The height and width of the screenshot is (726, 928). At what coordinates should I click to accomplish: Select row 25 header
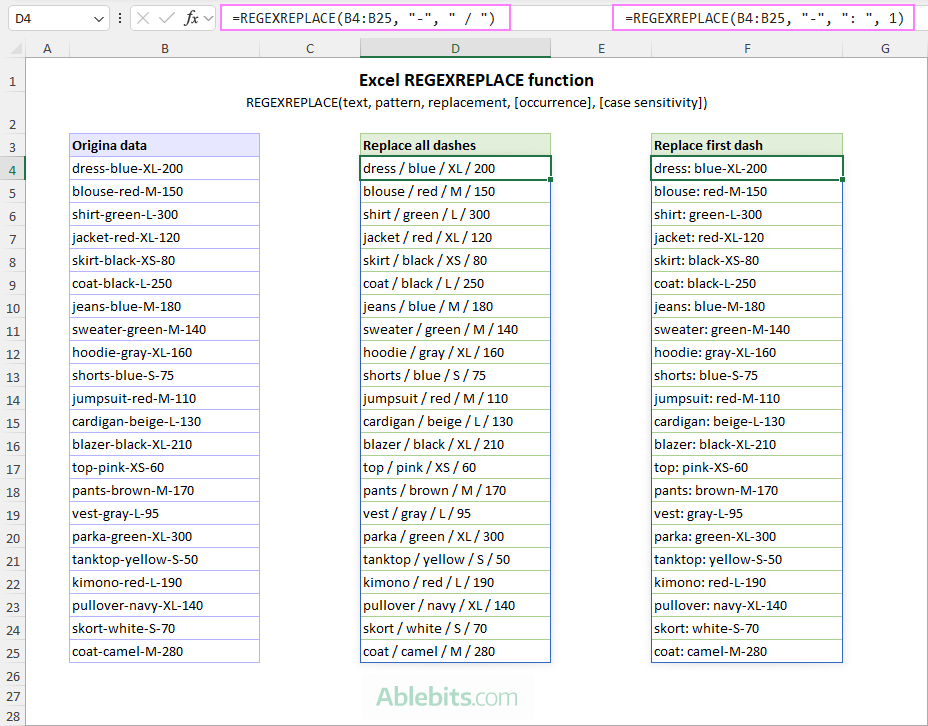click(13, 653)
